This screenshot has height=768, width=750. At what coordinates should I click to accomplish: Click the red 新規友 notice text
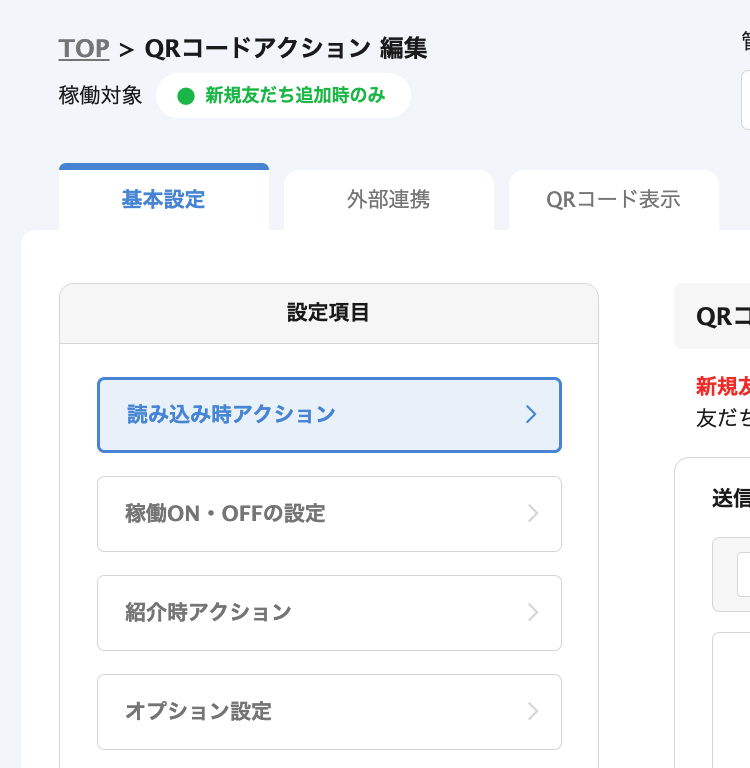tap(722, 387)
